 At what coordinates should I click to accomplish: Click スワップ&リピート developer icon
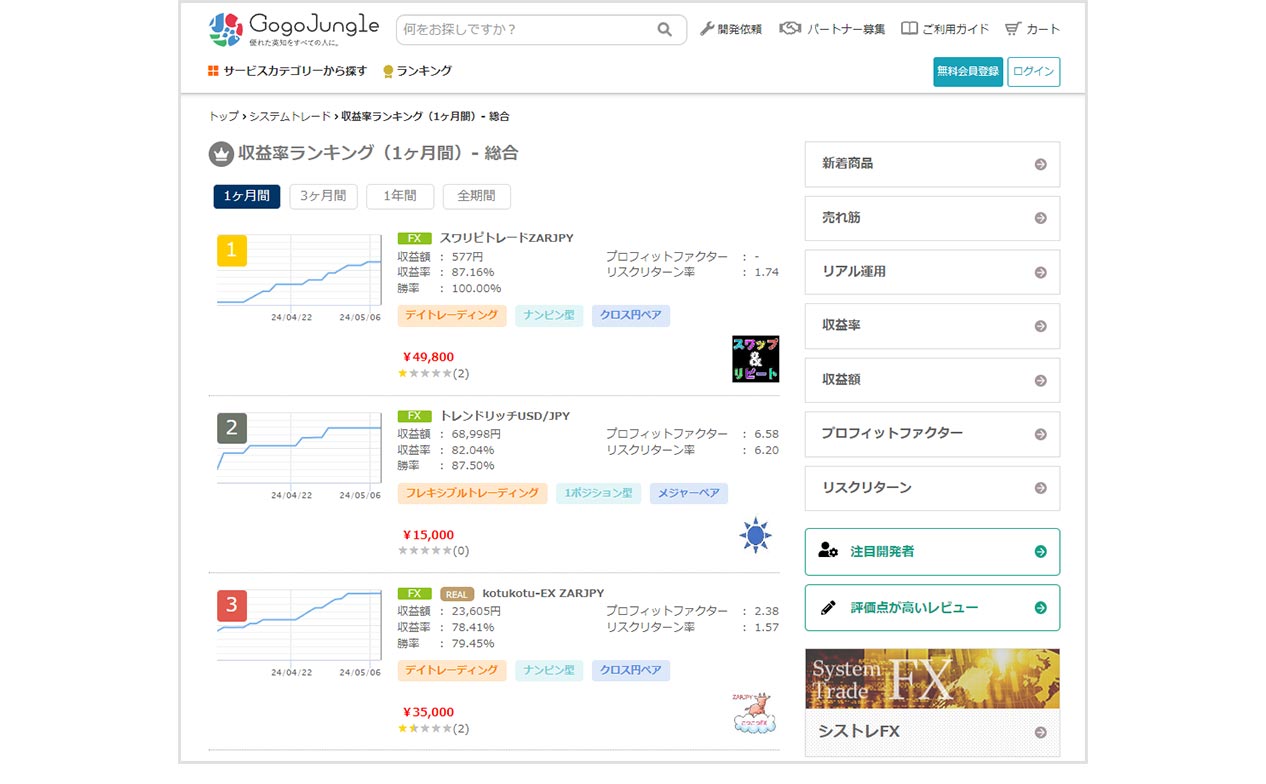click(x=756, y=359)
